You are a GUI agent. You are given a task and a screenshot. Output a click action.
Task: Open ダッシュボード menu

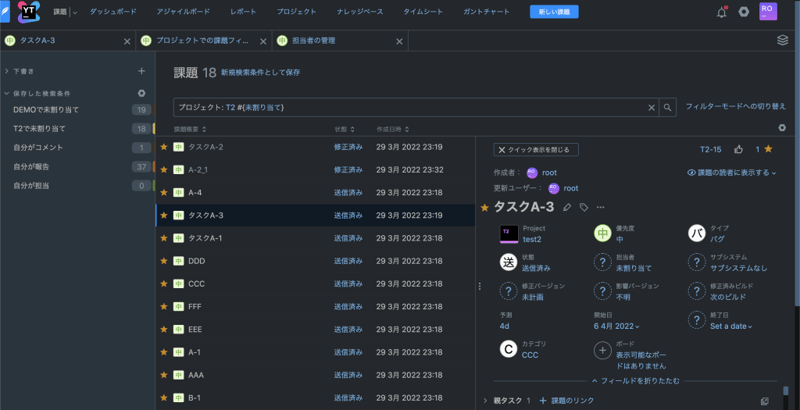pos(113,12)
